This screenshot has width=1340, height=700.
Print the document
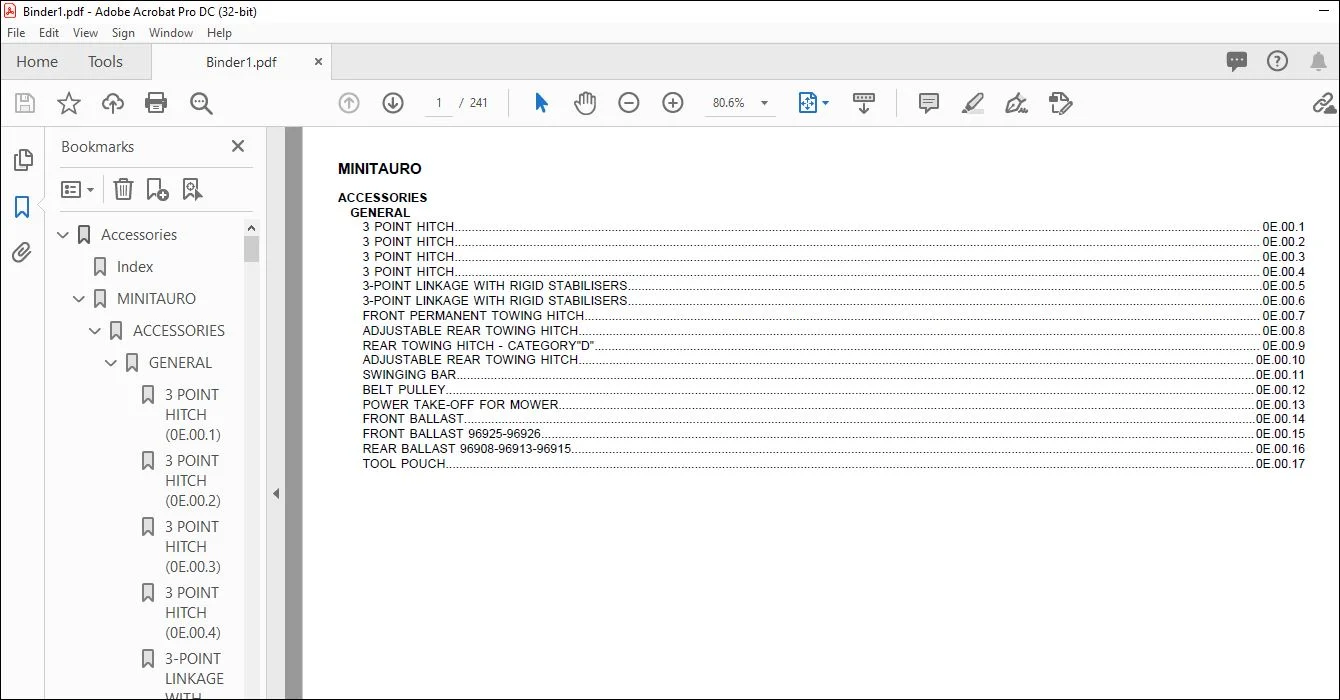(x=156, y=103)
